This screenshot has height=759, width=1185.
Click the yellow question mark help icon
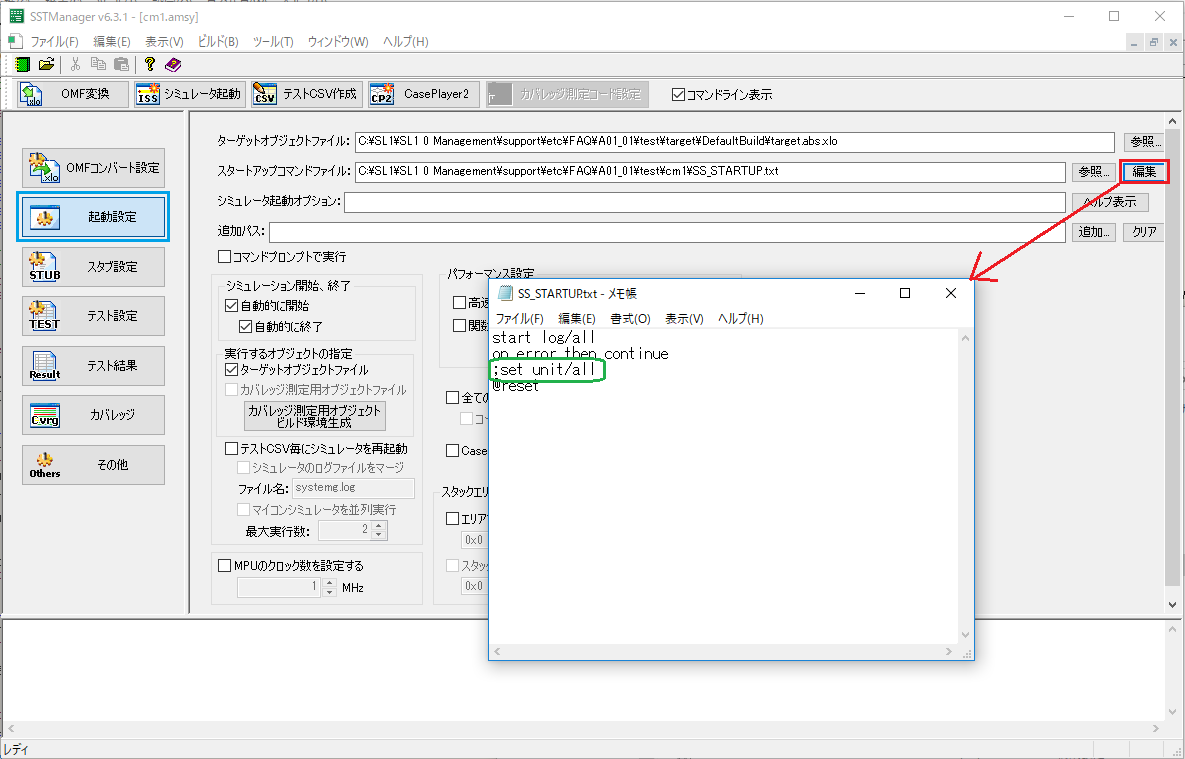click(x=150, y=64)
